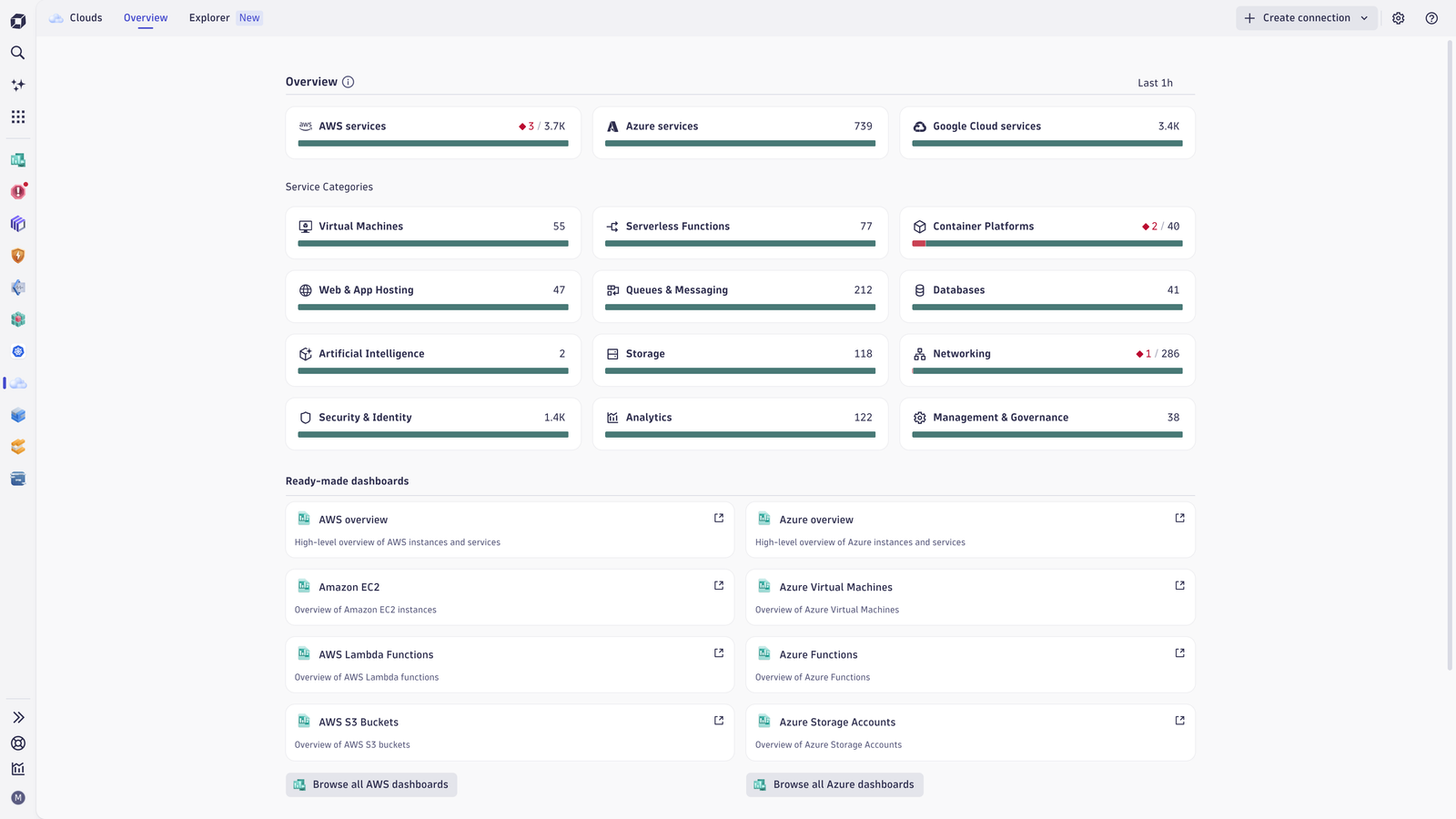
Task: Open the Azure services card
Action: (x=740, y=133)
